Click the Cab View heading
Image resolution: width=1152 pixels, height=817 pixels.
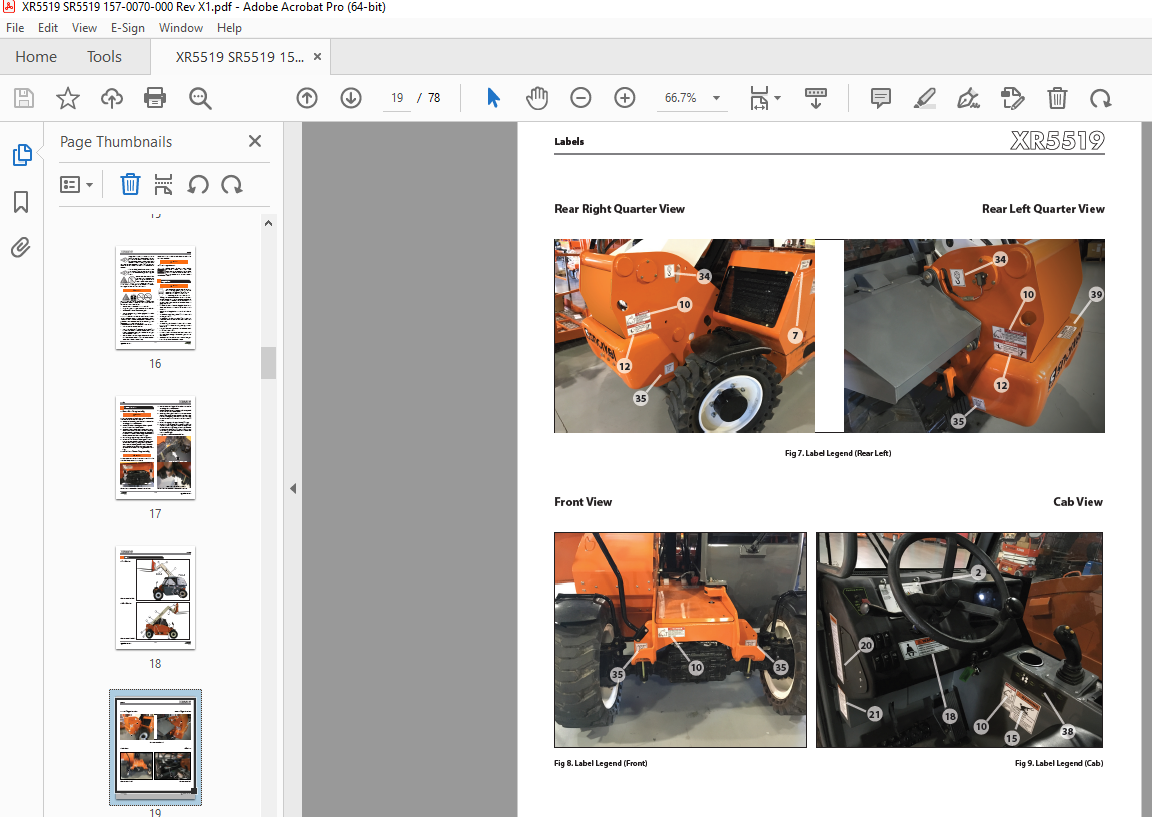coord(1078,502)
